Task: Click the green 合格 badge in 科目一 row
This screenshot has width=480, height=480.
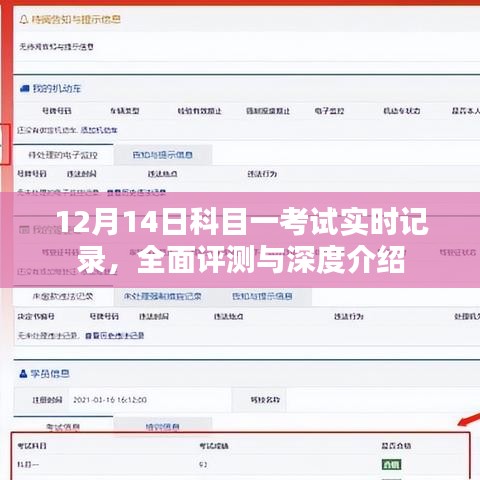Action: (391, 464)
